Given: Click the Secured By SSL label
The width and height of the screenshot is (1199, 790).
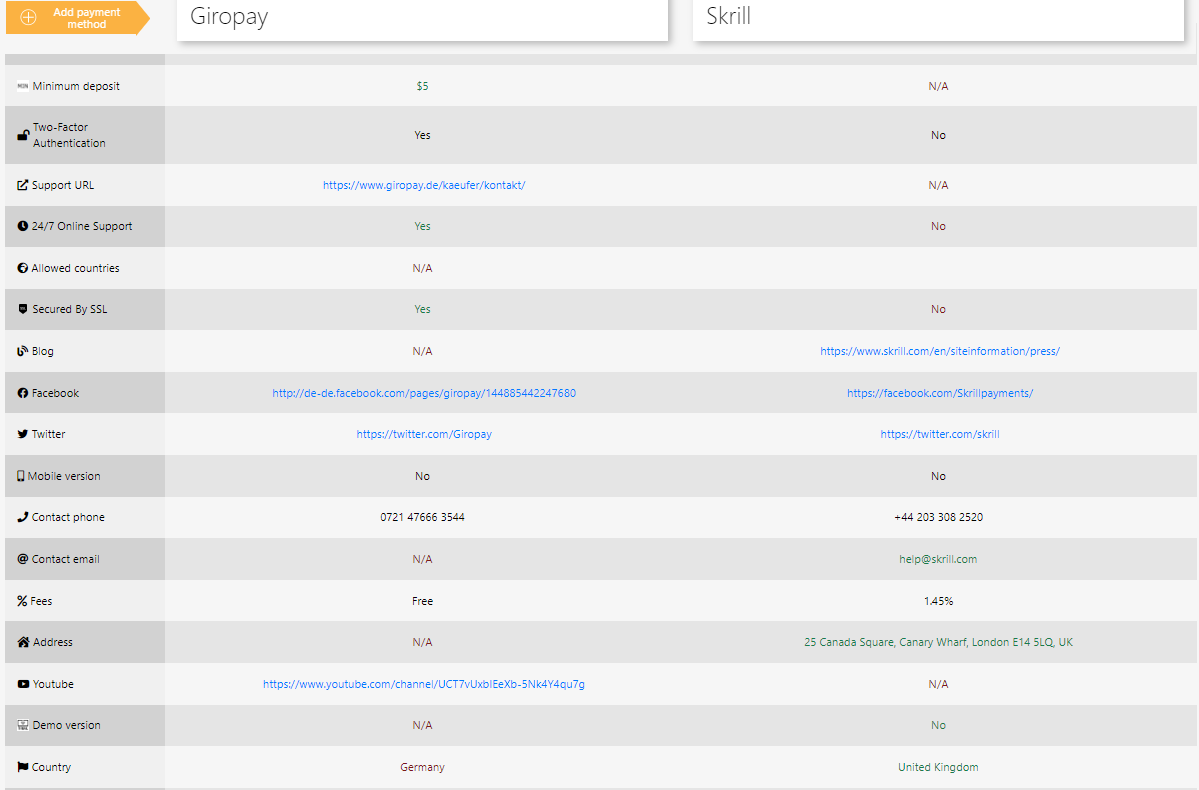Looking at the screenshot, I should click(x=70, y=310).
